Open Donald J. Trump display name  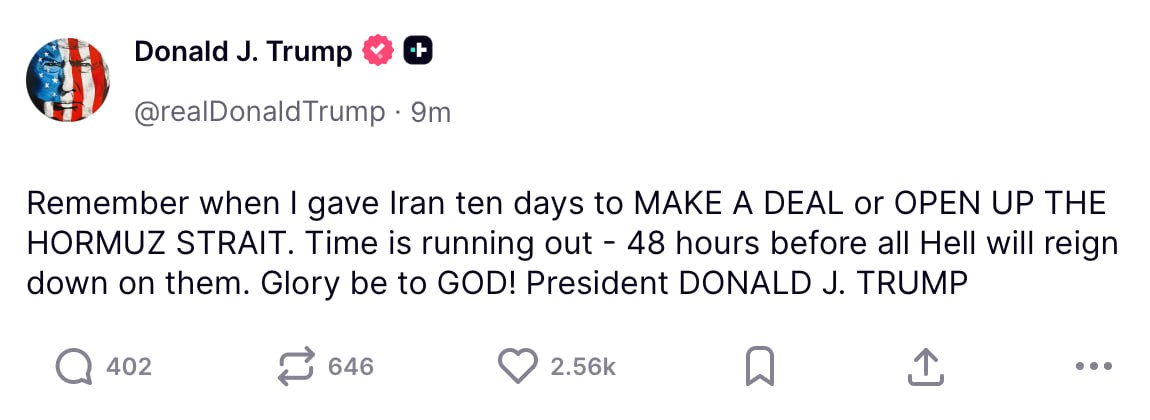[243, 52]
